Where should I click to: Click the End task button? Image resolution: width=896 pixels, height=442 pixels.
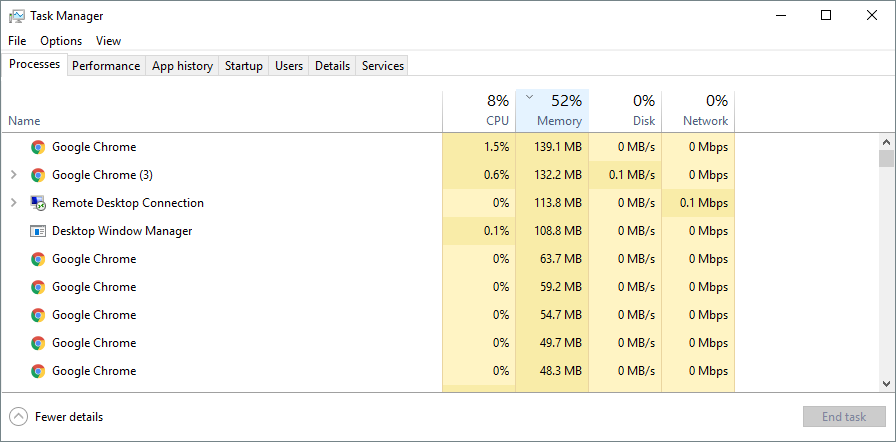coord(844,417)
